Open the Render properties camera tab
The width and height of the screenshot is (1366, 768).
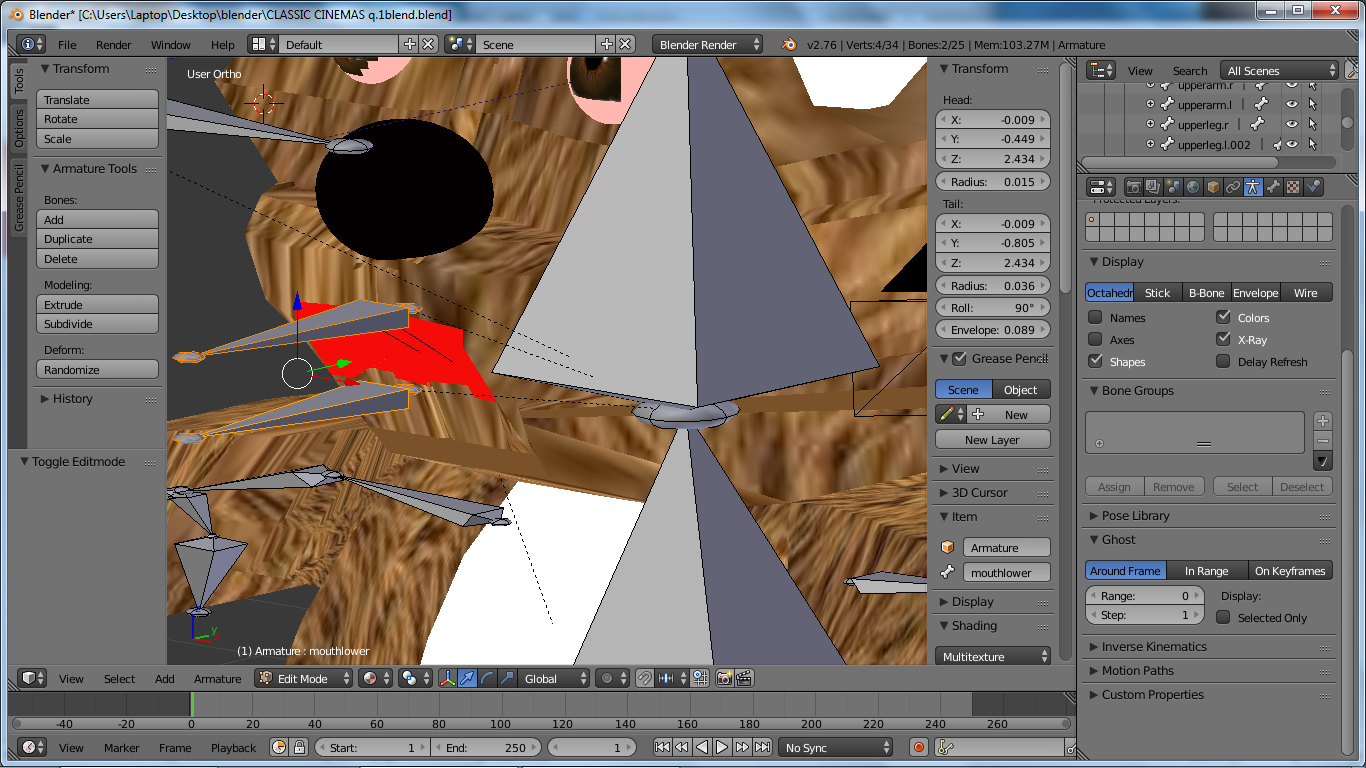point(1133,187)
